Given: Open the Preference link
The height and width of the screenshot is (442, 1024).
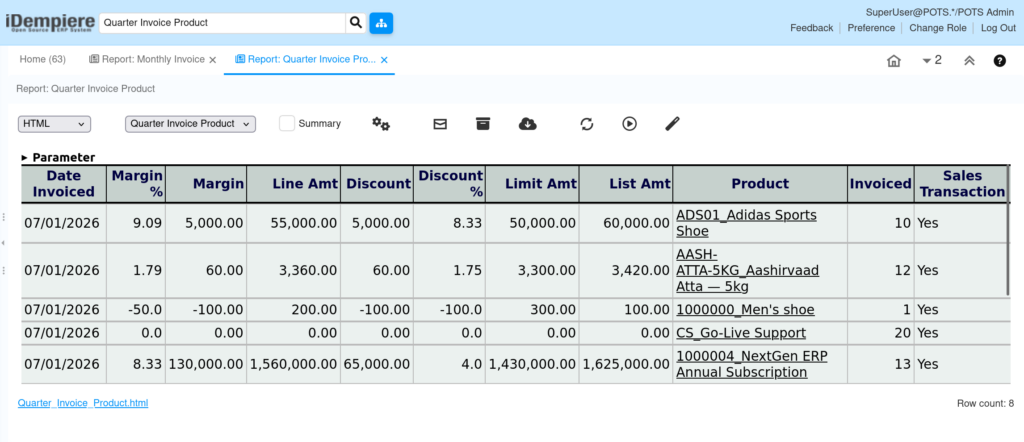Looking at the screenshot, I should [x=871, y=28].
